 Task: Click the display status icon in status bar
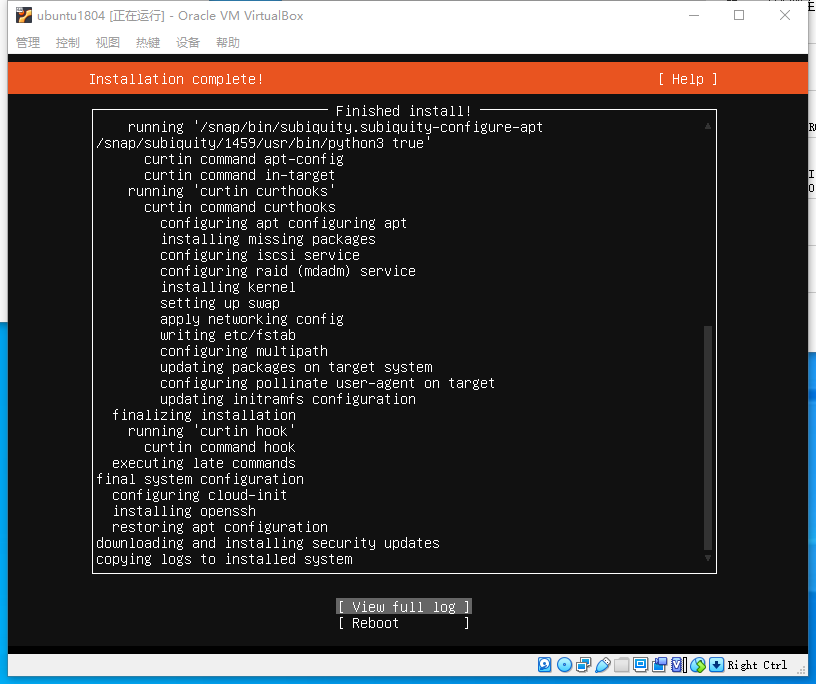tap(639, 664)
